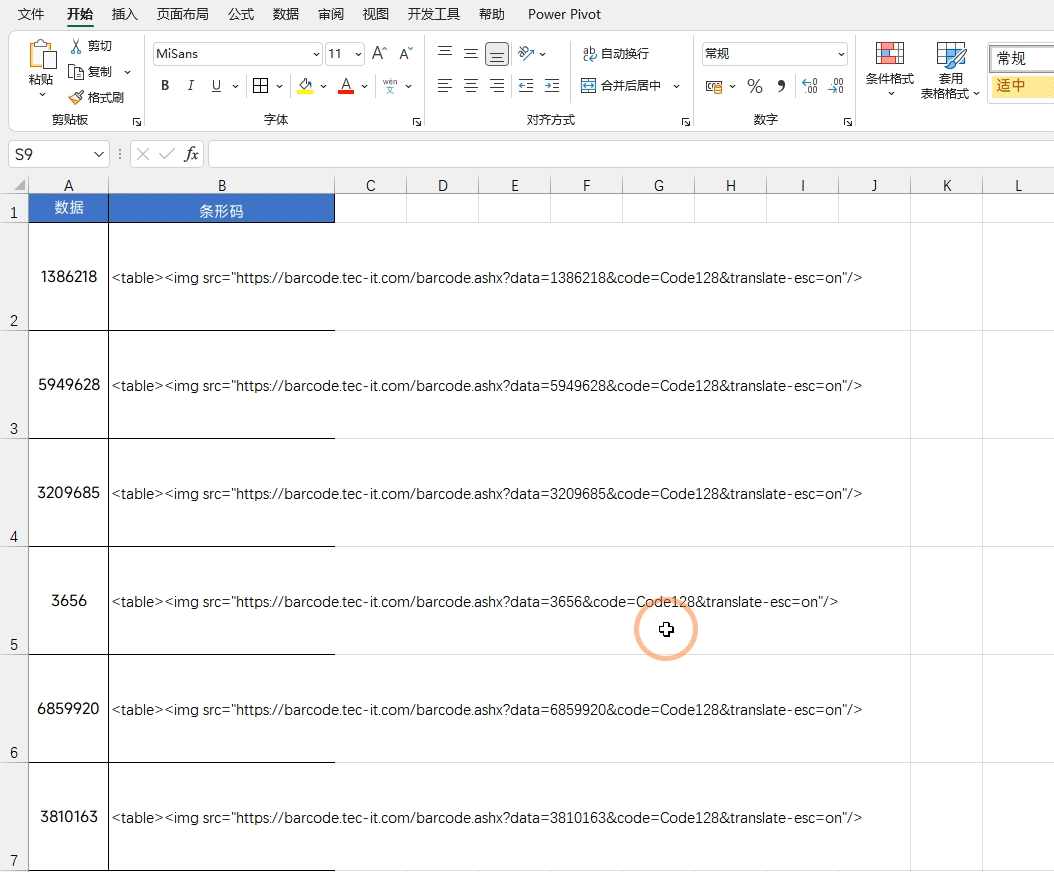
Task: Apply the 适中 cell style
Action: click(1022, 86)
